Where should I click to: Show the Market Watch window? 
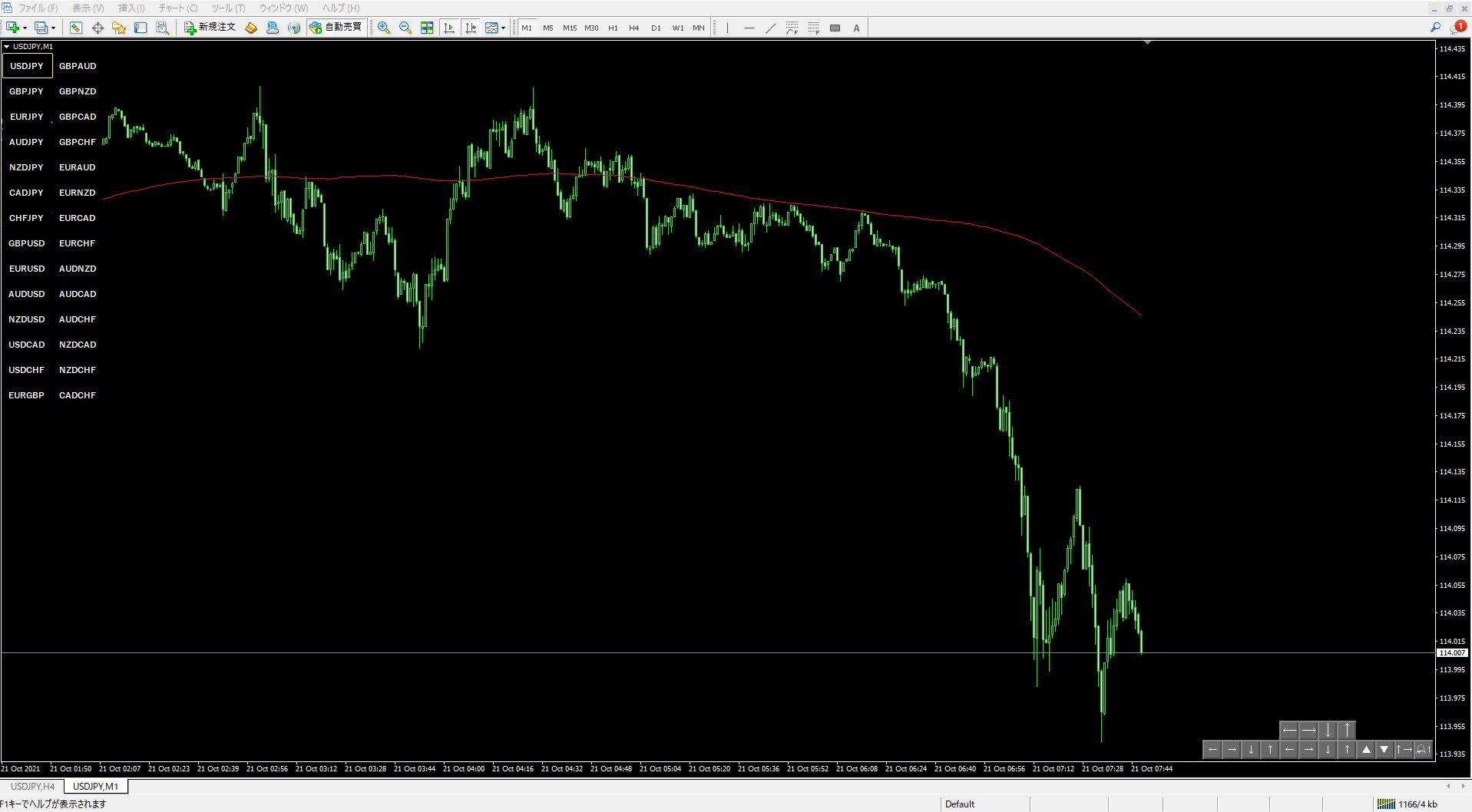(x=76, y=28)
